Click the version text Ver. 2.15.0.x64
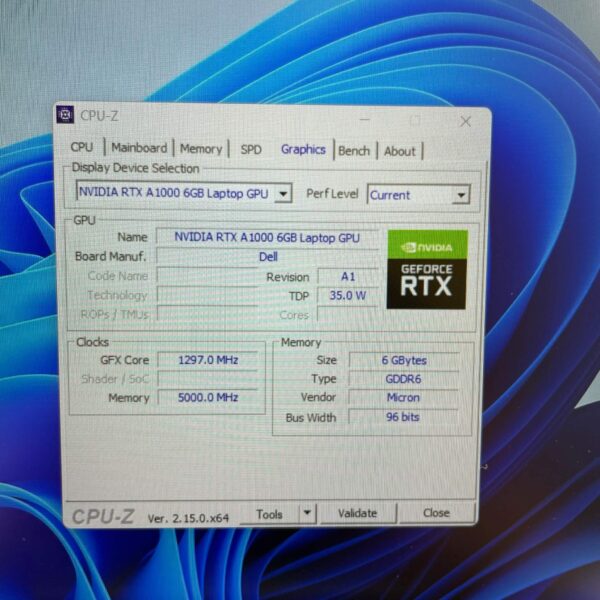This screenshot has width=600, height=600. (x=188, y=518)
